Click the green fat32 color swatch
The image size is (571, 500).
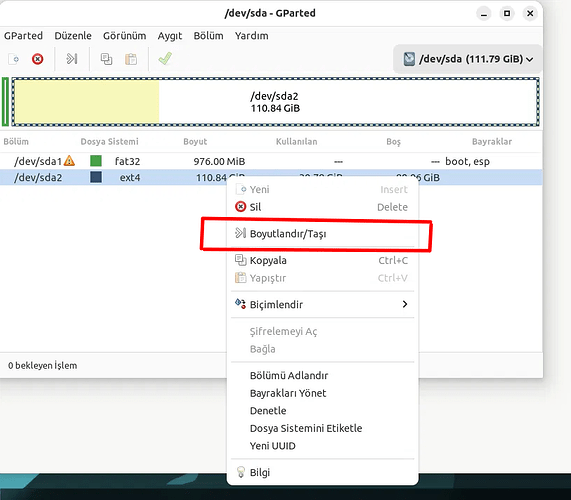pyautogui.click(x=96, y=161)
